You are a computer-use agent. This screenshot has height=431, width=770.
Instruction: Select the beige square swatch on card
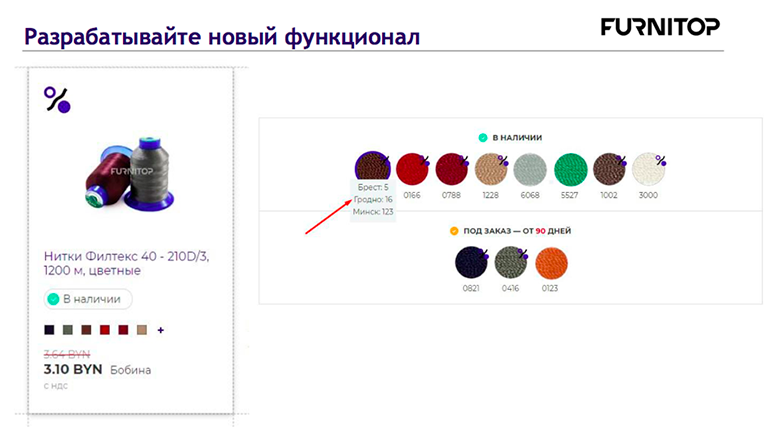click(x=142, y=330)
